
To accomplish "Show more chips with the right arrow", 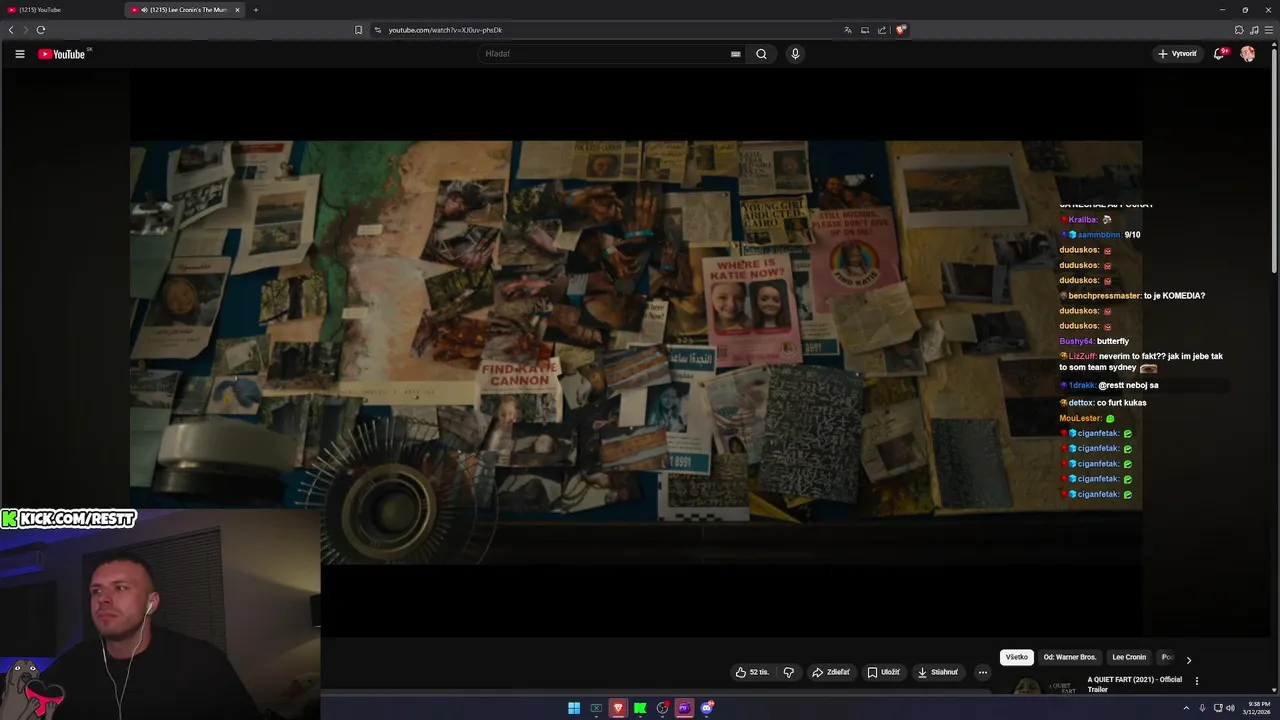I will pyautogui.click(x=1188, y=659).
